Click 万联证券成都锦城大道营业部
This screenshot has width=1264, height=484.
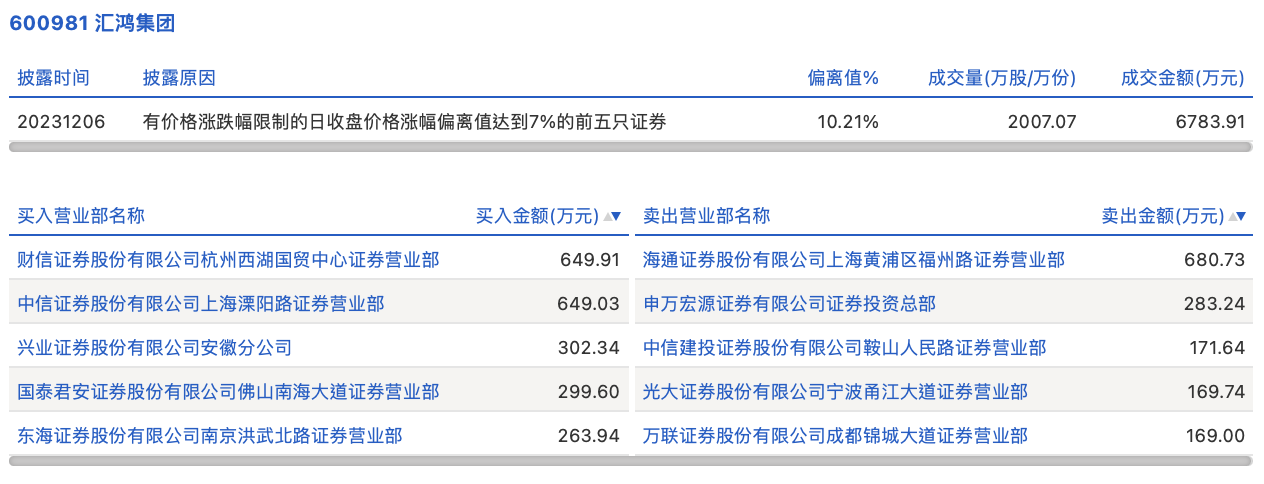[x=835, y=436]
